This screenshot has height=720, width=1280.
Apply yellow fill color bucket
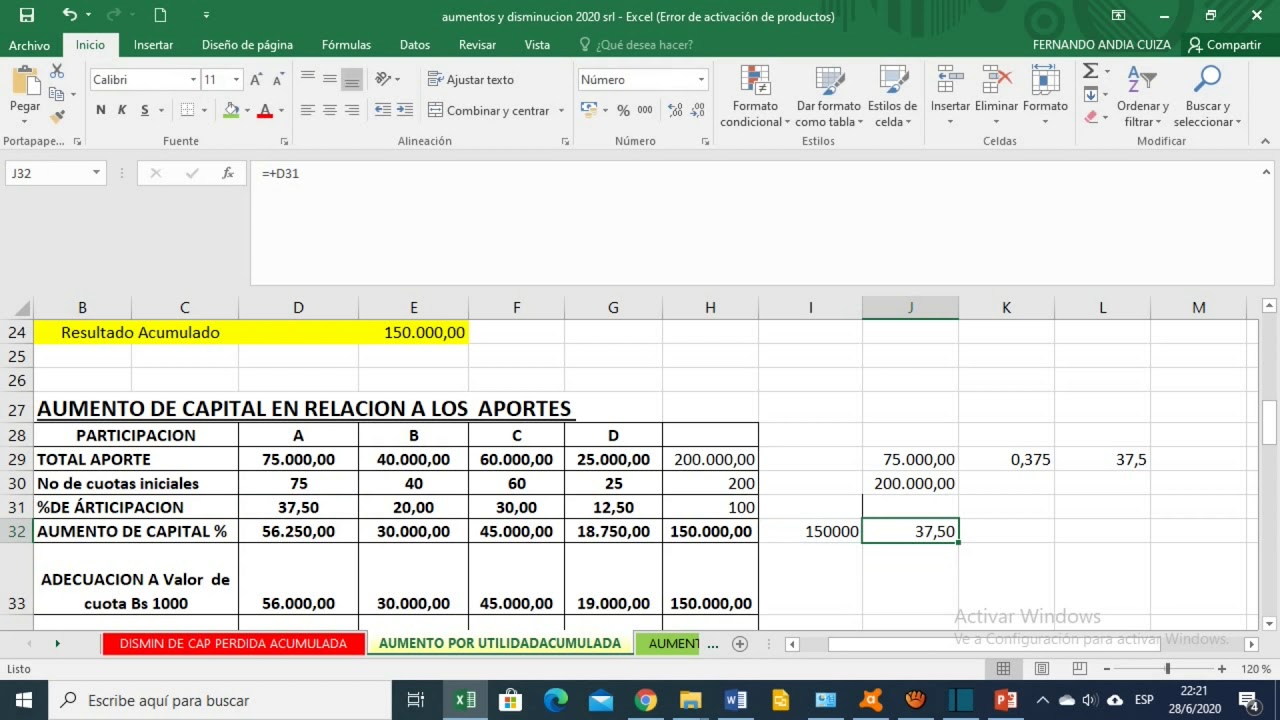point(232,110)
